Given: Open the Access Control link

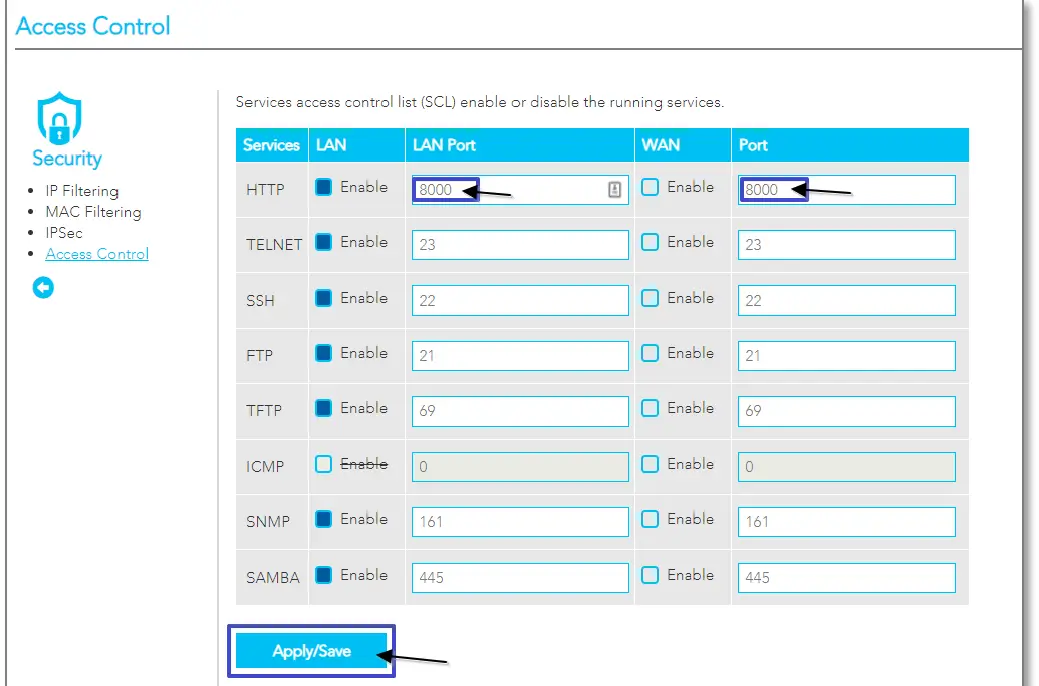Looking at the screenshot, I should coord(97,254).
